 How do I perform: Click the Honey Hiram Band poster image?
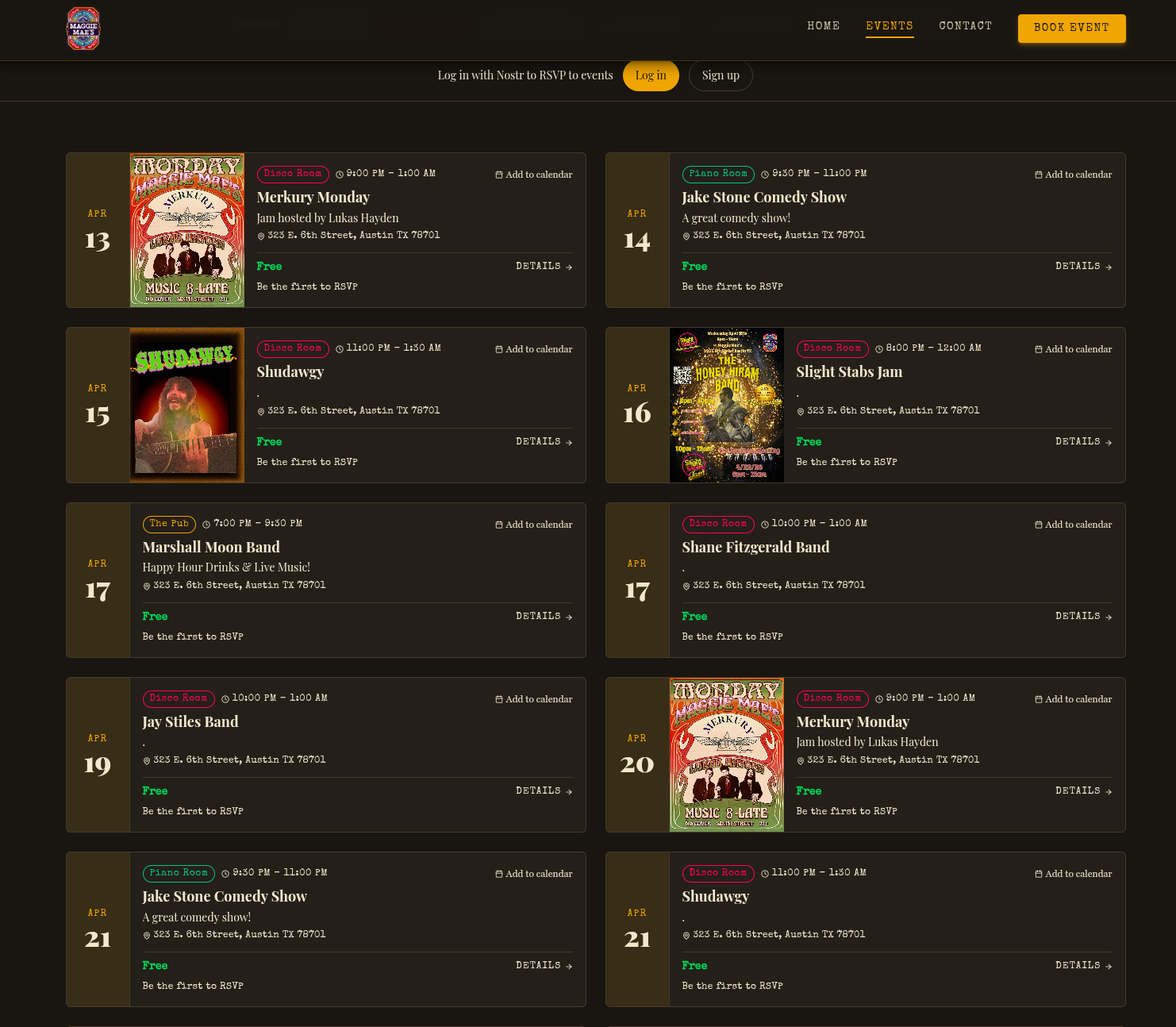726,405
